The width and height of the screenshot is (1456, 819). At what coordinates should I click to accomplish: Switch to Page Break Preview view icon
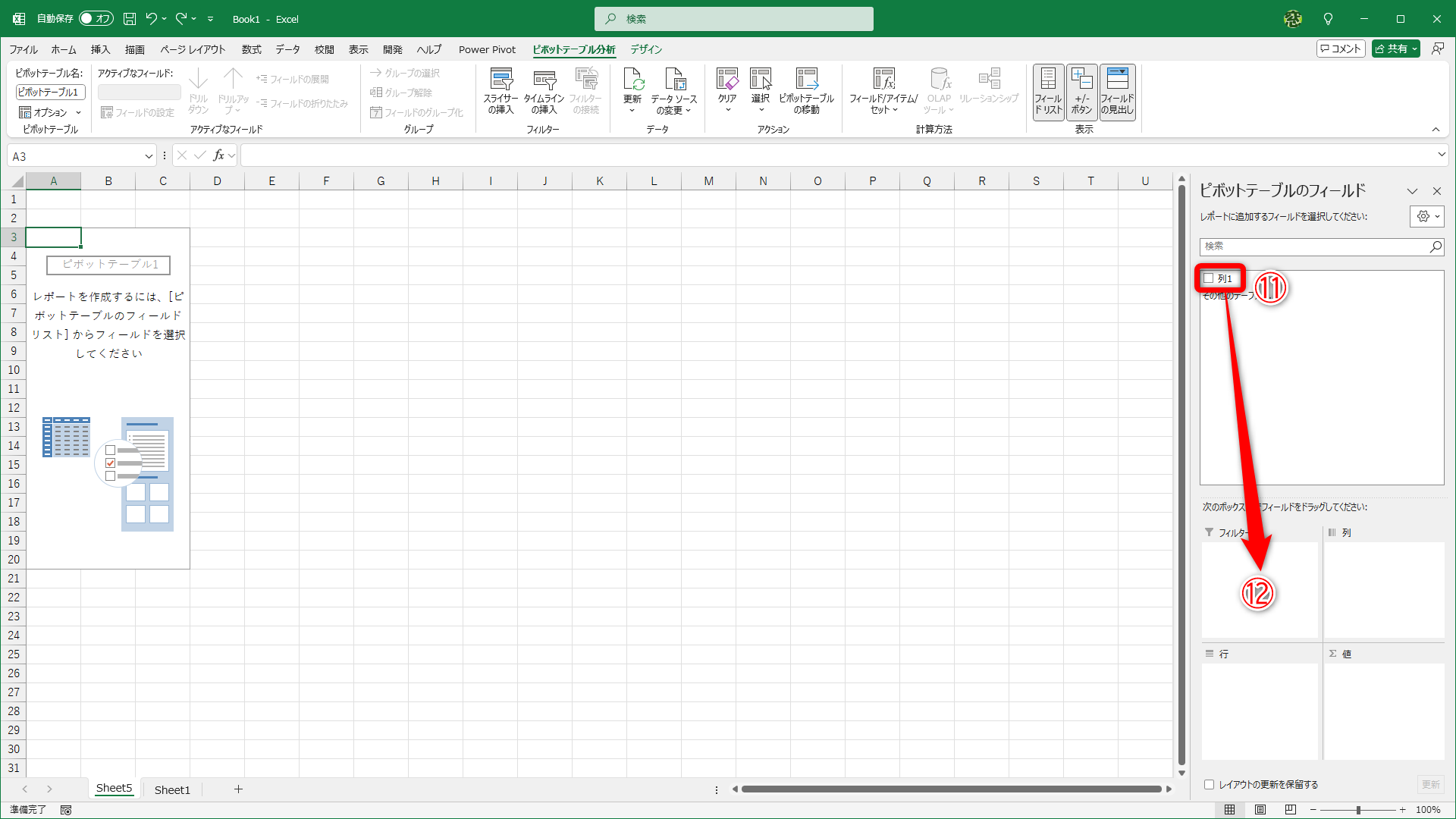(1290, 809)
